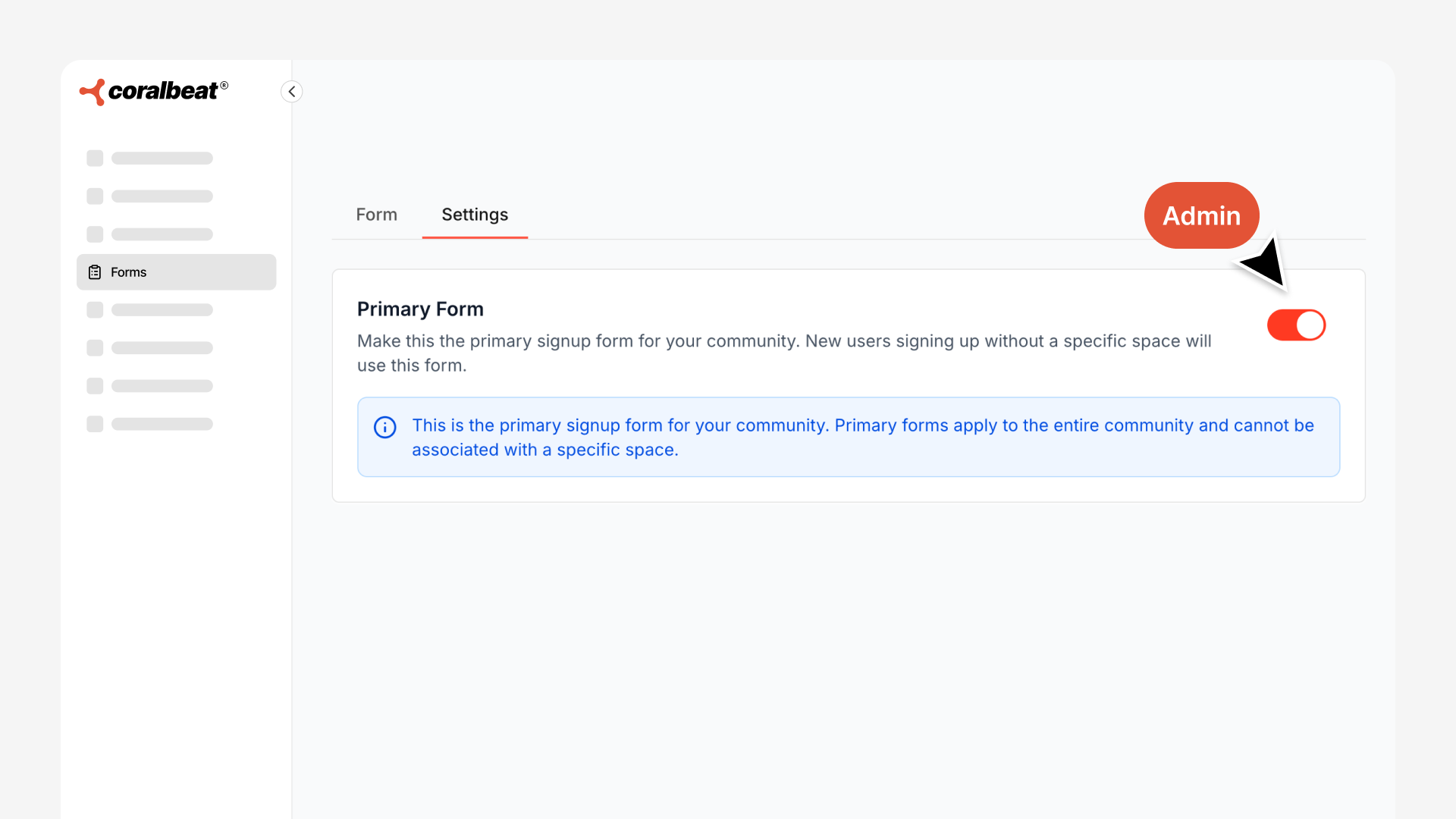Collapse the sidebar with the chevron button
Image resolution: width=1456 pixels, height=819 pixels.
click(292, 92)
